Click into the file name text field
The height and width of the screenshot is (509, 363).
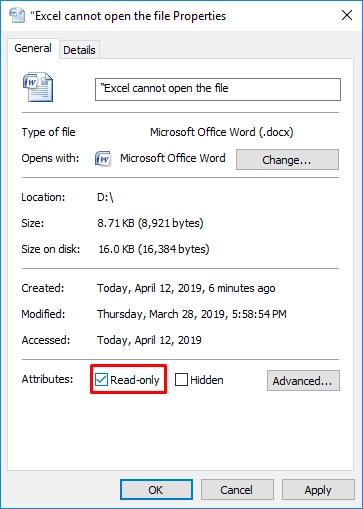[218, 89]
